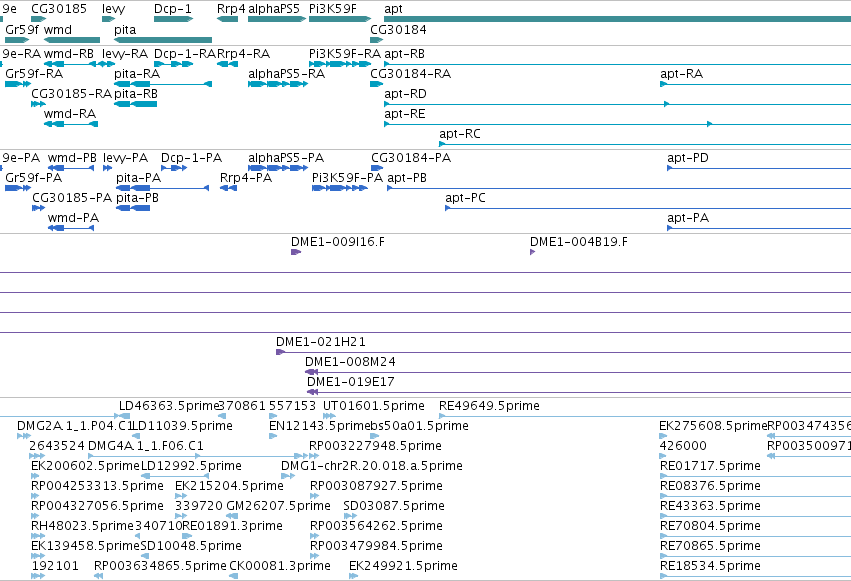The width and height of the screenshot is (851, 581).
Task: Open the Pi3K59F-RA transcript label
Action: 345,54
